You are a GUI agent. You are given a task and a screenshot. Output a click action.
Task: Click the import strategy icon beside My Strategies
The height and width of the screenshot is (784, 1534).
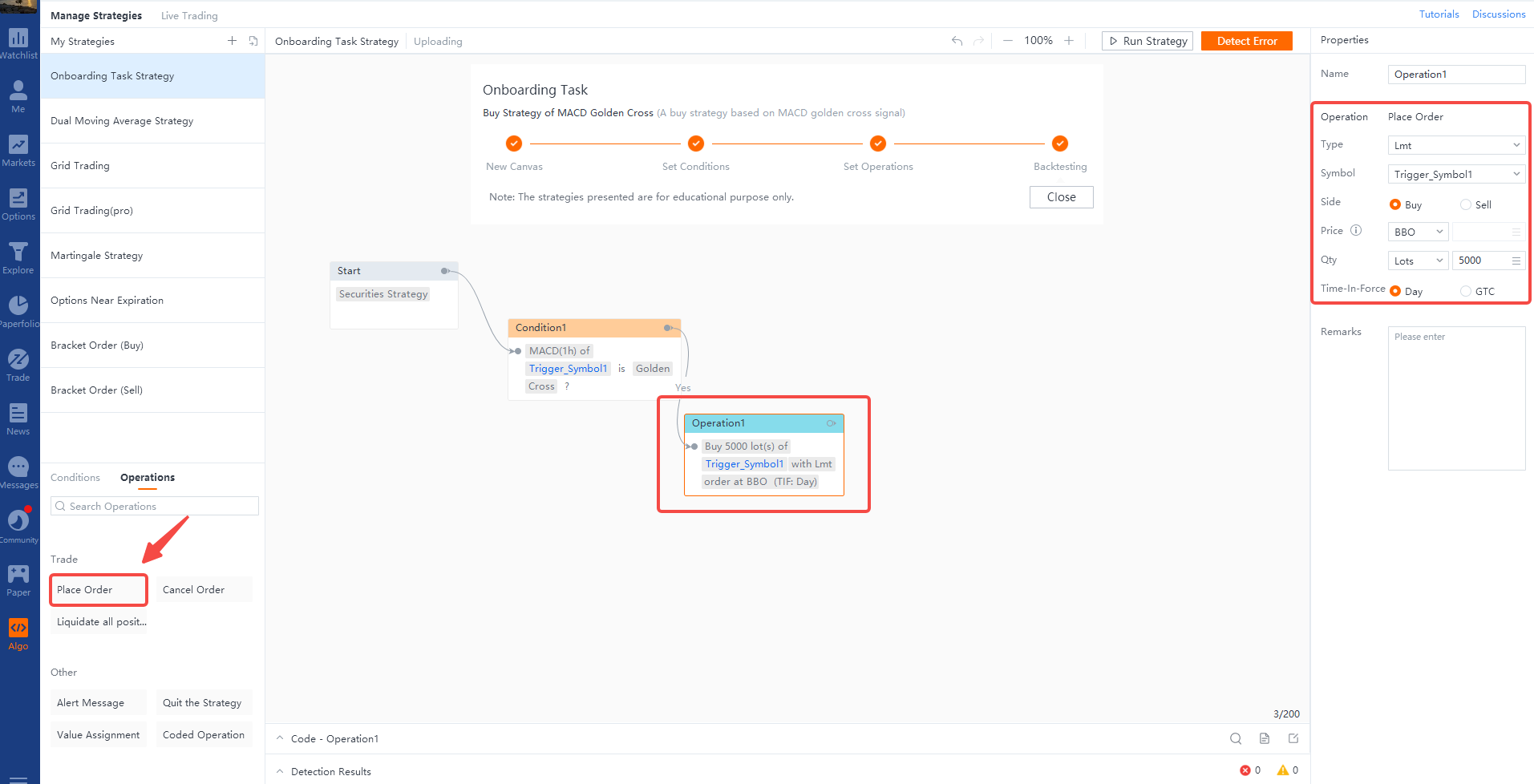253,41
